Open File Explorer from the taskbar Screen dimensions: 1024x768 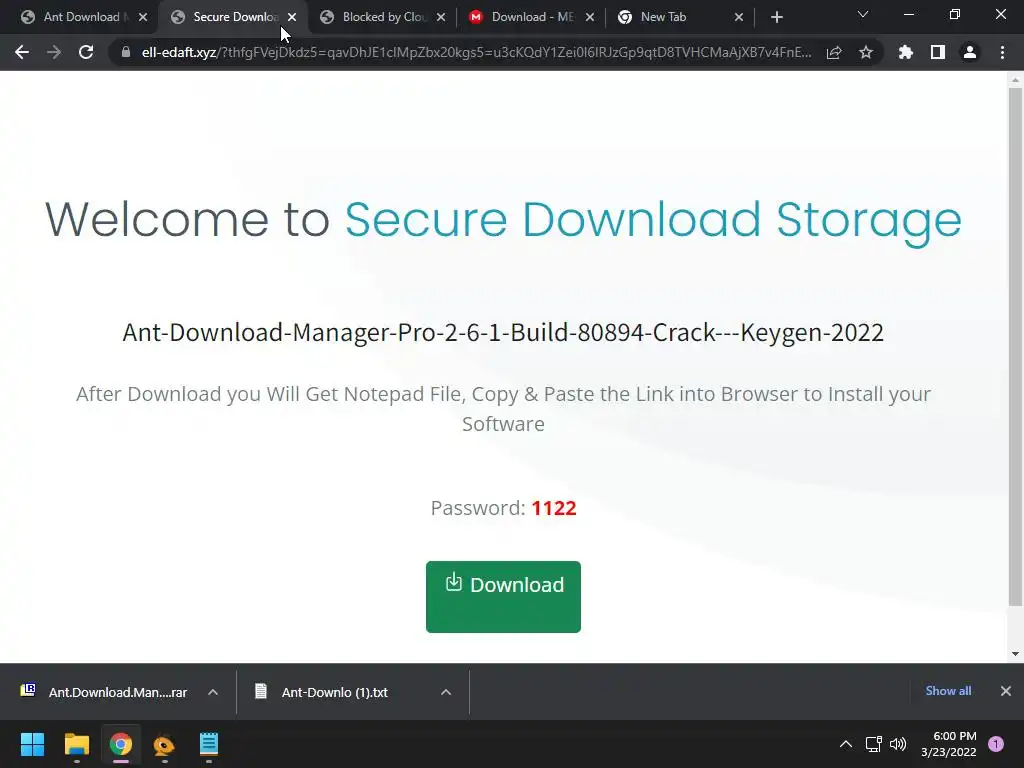(76, 744)
